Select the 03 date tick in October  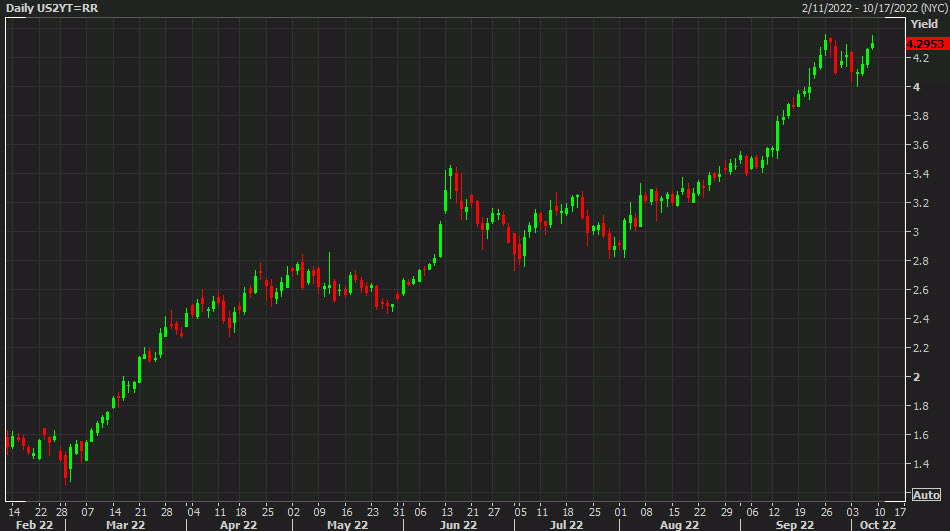click(x=852, y=512)
